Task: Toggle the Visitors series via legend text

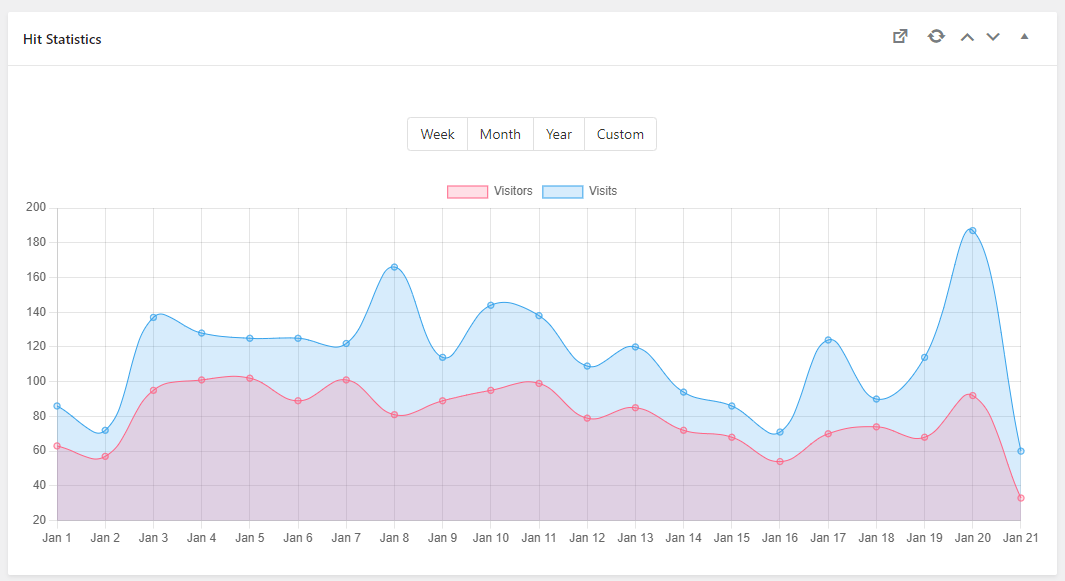Action: coord(513,191)
